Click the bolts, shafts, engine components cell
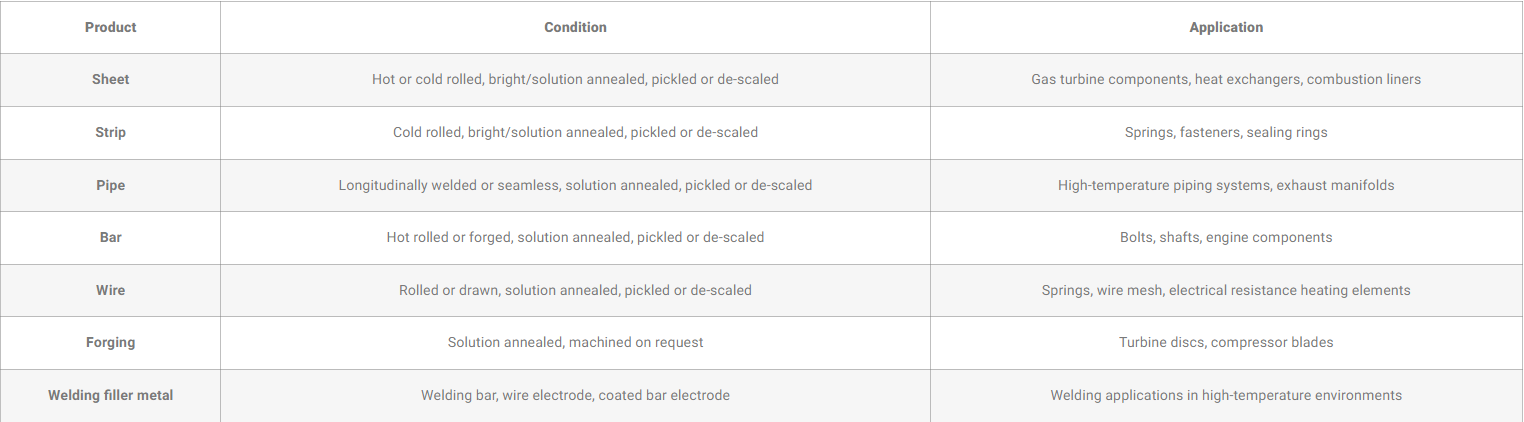This screenshot has height=422, width=1524. 1226,237
